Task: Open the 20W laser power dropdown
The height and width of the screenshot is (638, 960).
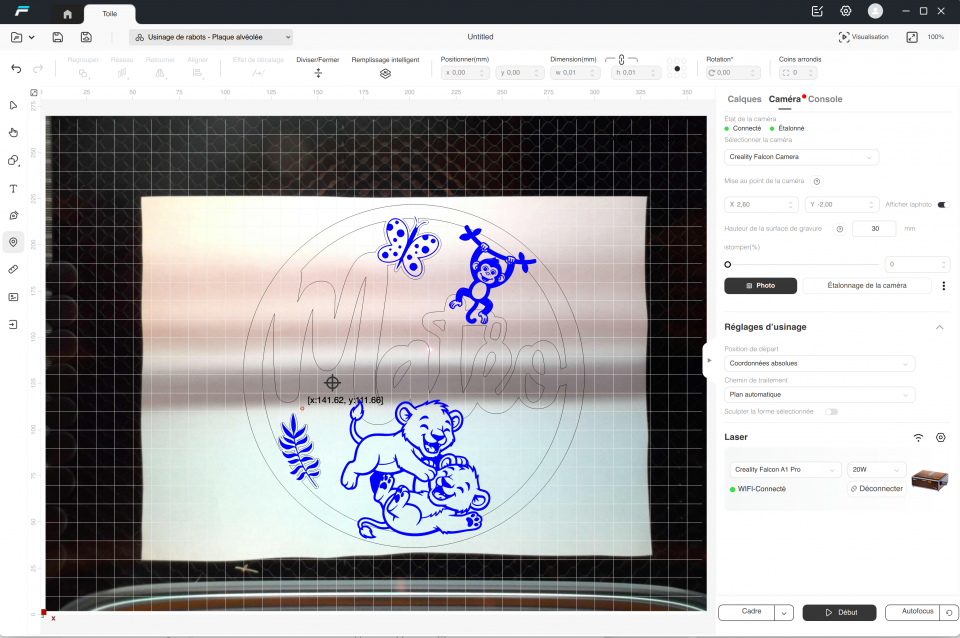Action: point(876,469)
